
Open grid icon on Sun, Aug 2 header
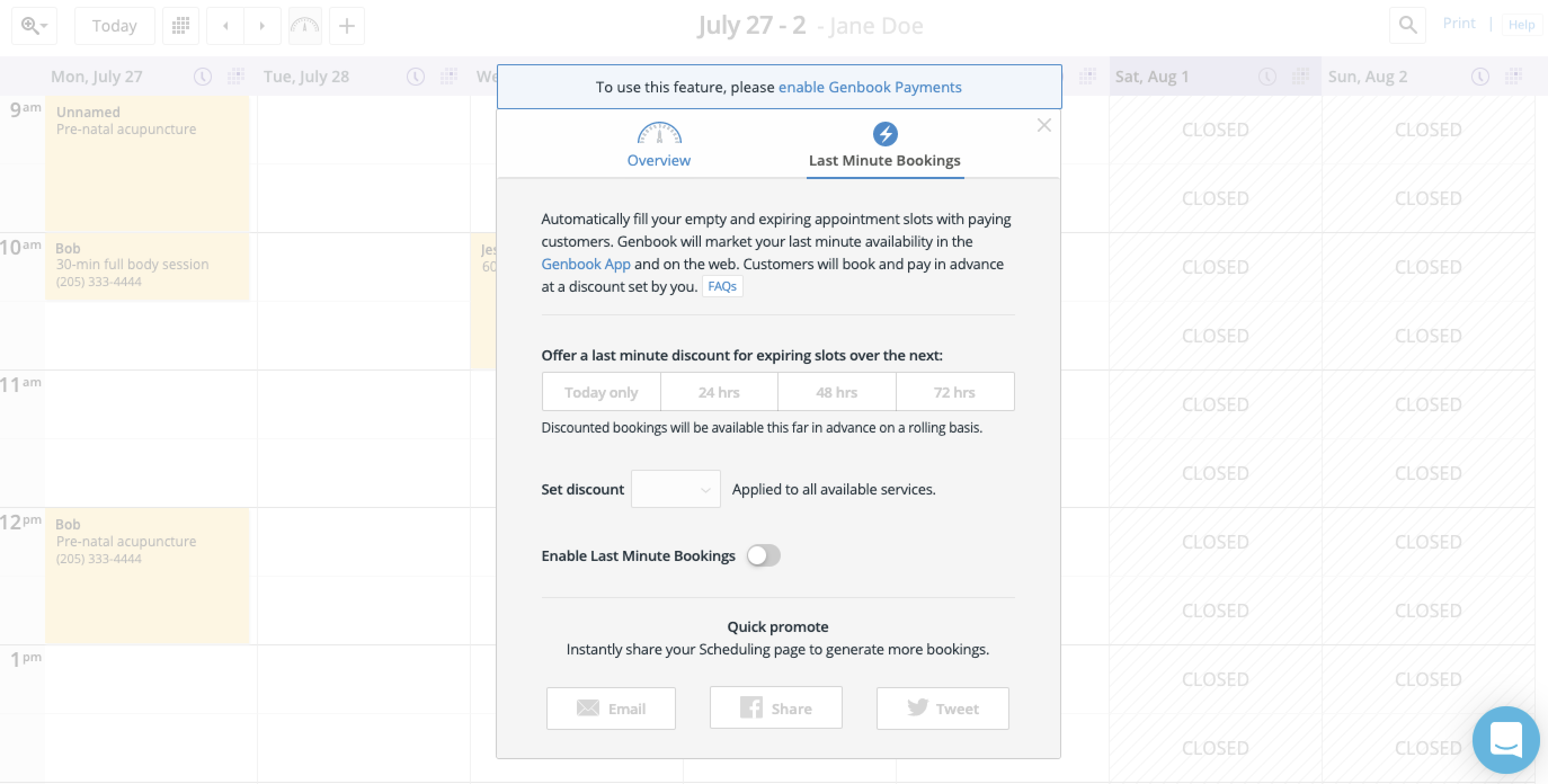coord(1513,76)
